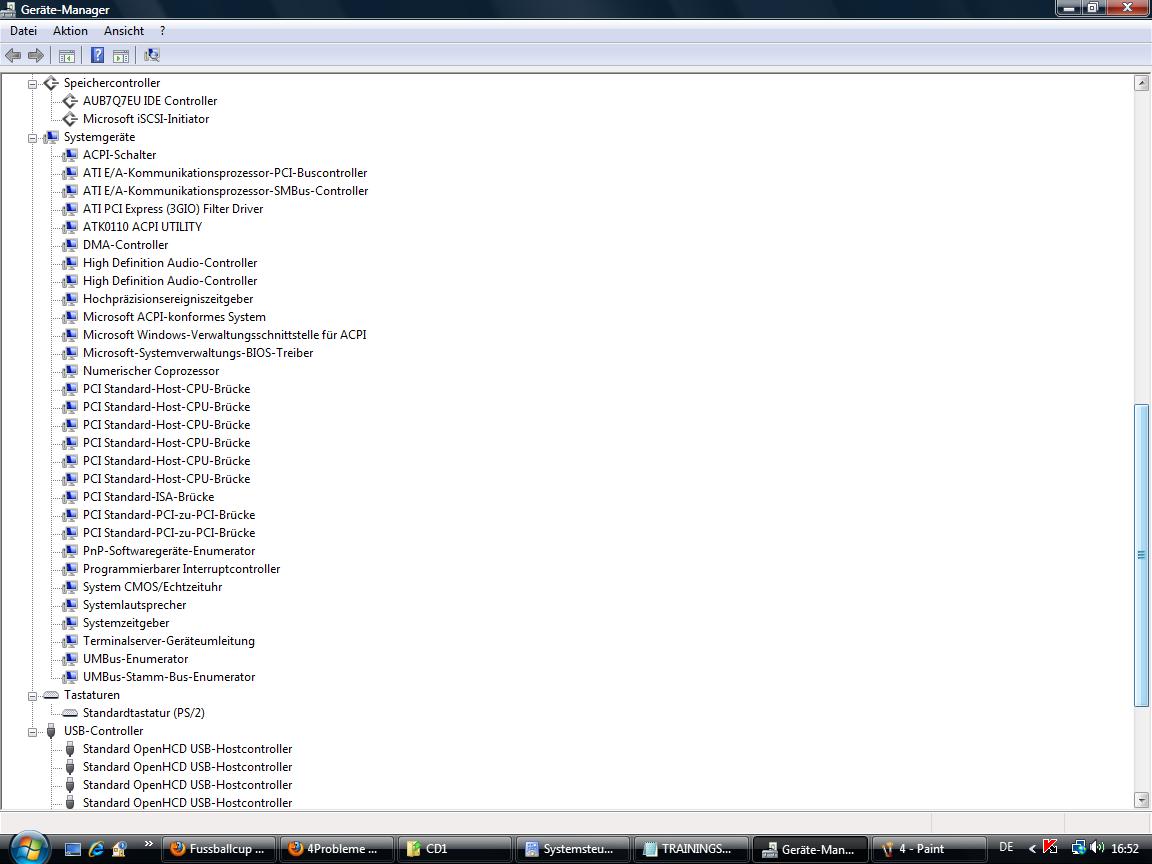Toggle the console tree pane icon
The width and height of the screenshot is (1152, 864).
point(67,55)
